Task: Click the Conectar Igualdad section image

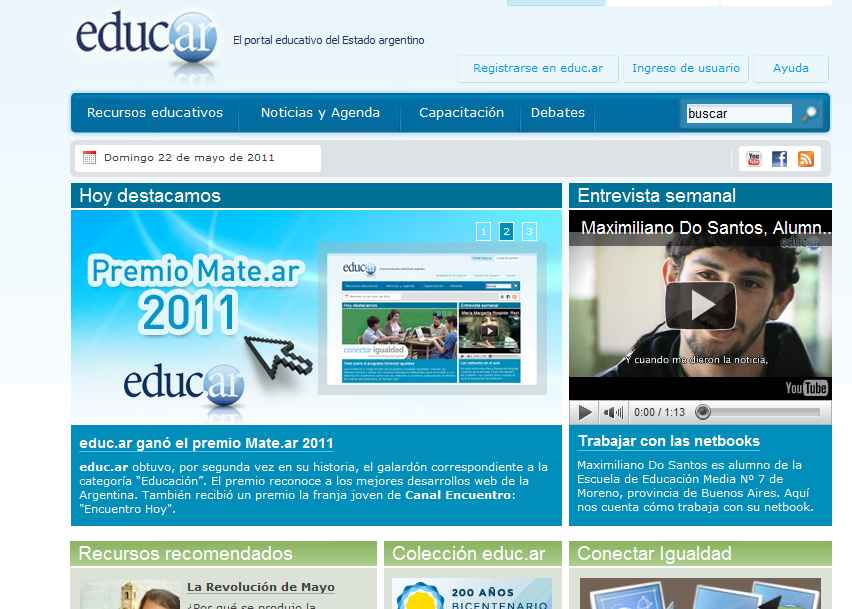Action: 700,593
